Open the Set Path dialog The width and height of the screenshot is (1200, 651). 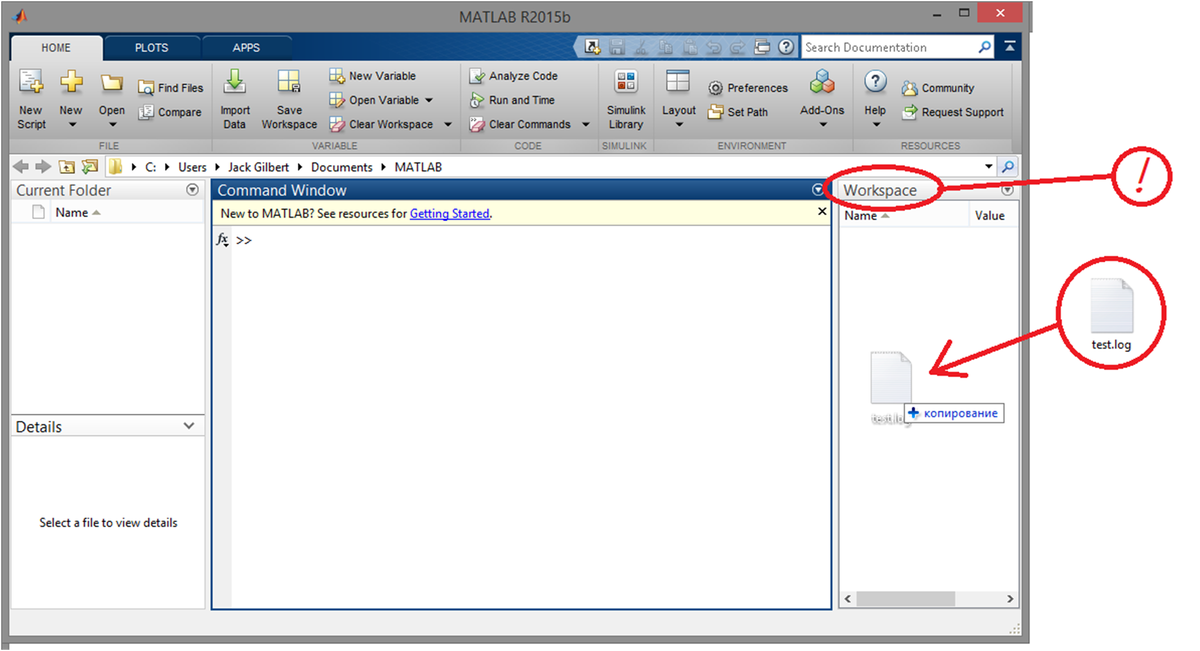738,112
